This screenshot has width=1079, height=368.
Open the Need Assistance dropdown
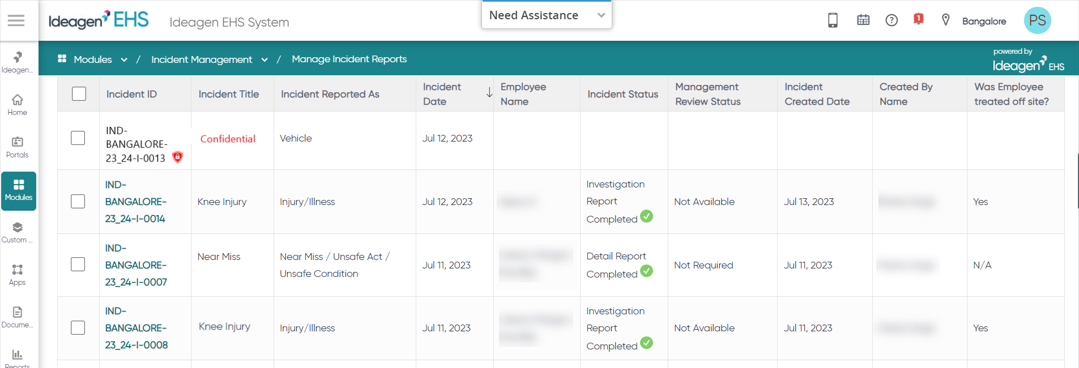pyautogui.click(x=546, y=15)
